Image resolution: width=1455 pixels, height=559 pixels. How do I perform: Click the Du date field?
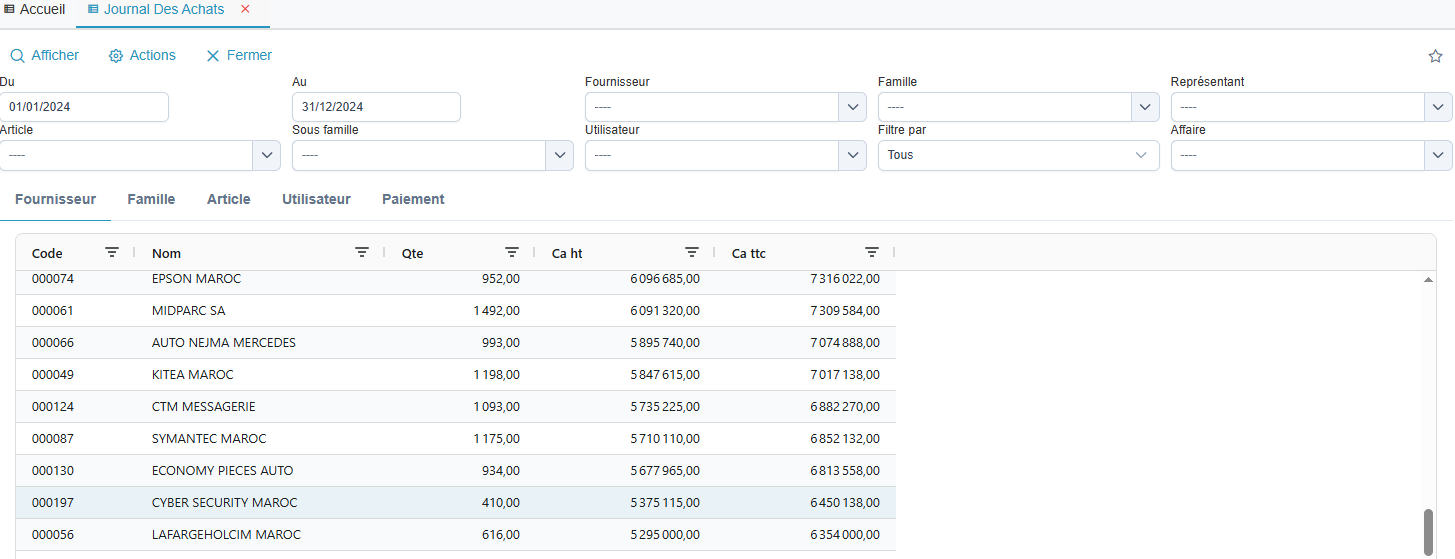(x=84, y=107)
